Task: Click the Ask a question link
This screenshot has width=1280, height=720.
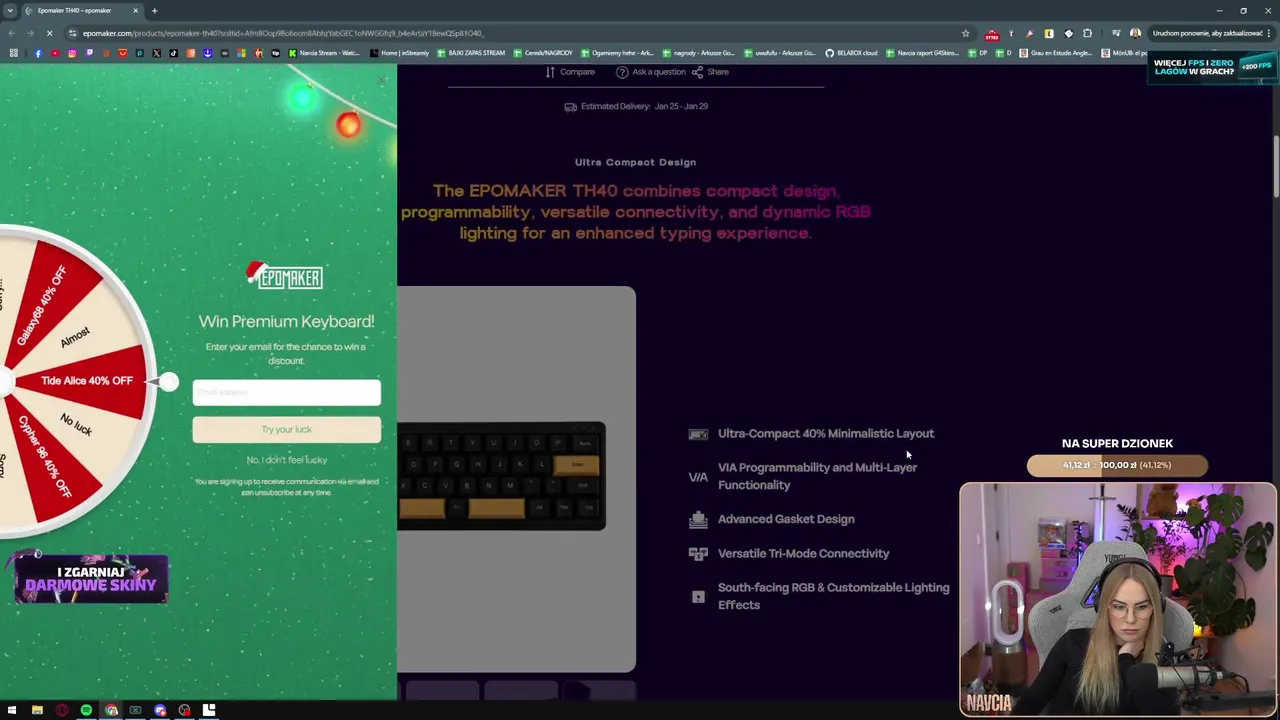Action: pos(659,72)
